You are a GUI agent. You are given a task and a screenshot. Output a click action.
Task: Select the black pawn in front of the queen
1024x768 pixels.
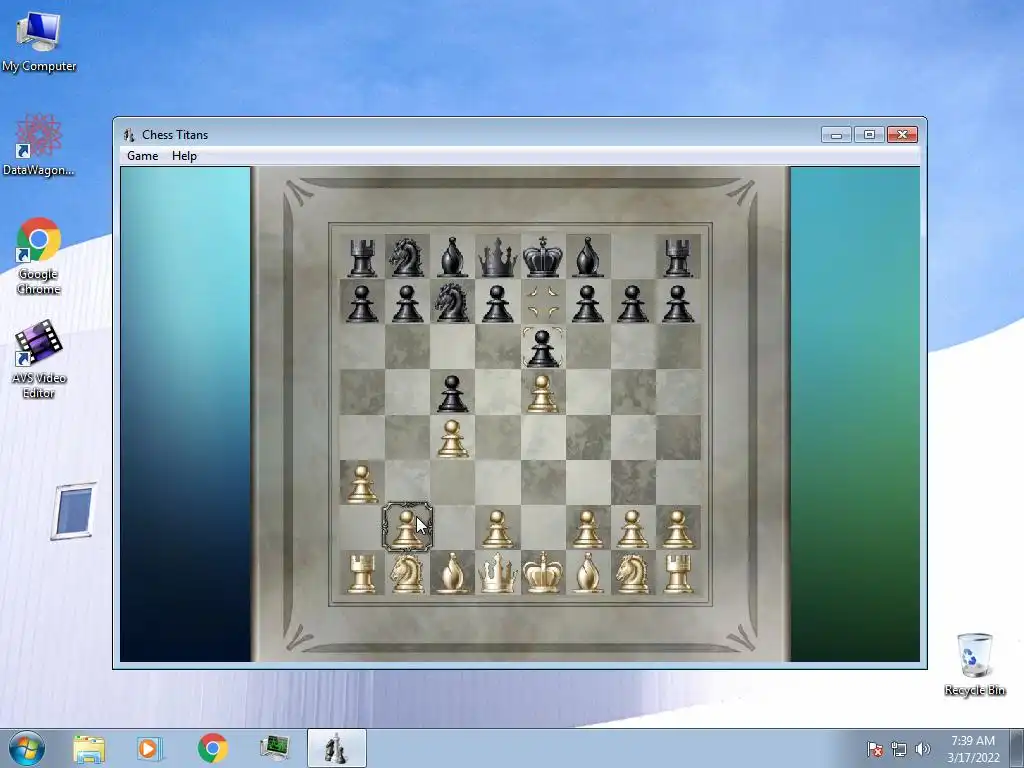pos(497,304)
